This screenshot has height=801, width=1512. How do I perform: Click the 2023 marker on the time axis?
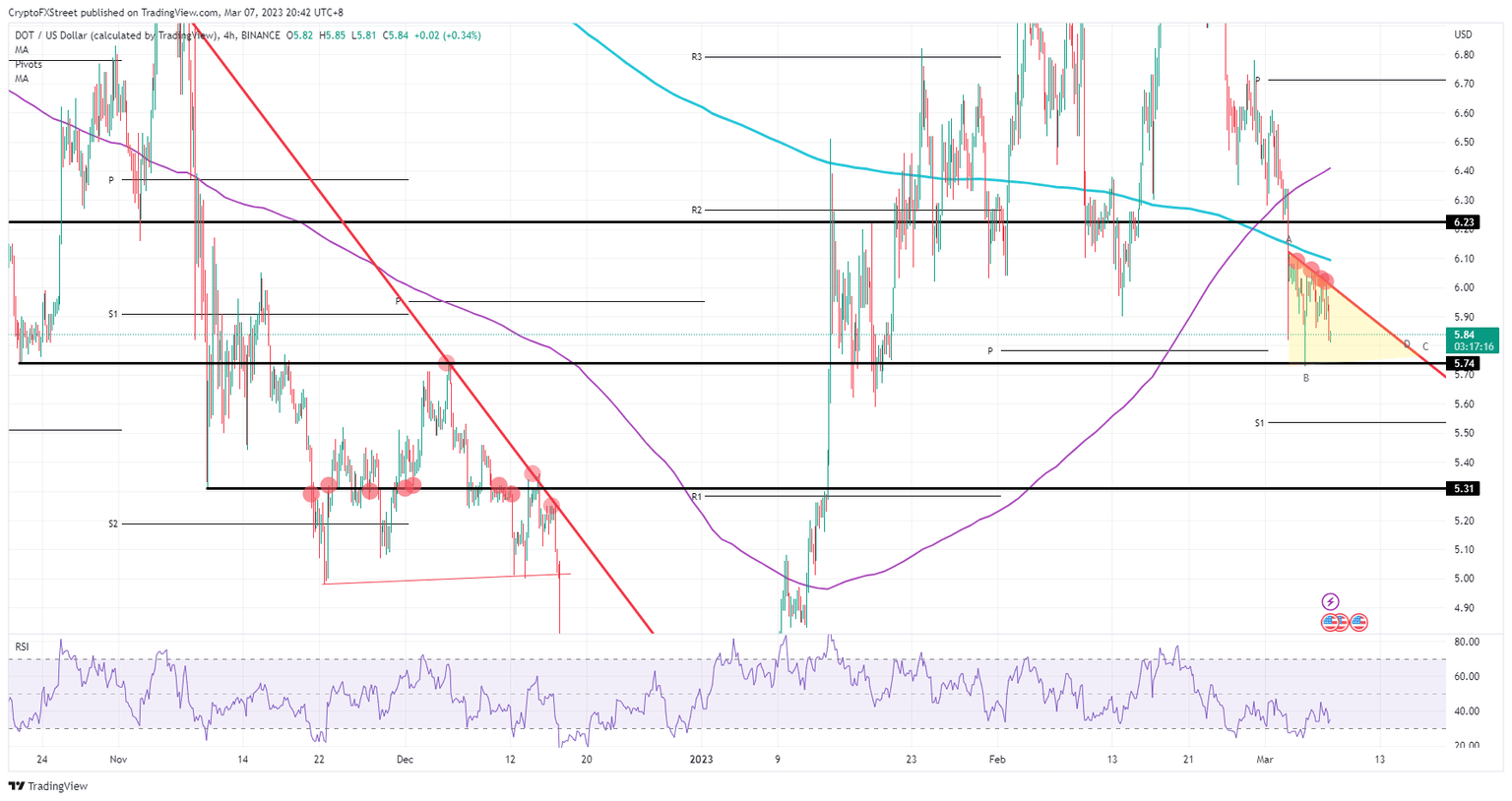tap(703, 759)
